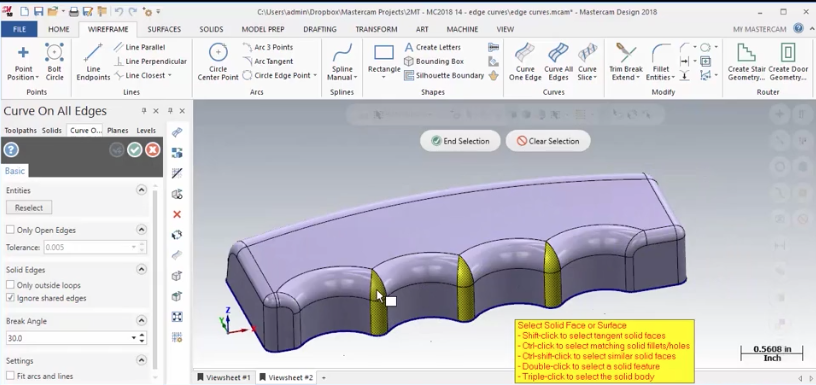Undo the last action

(x=119, y=11)
